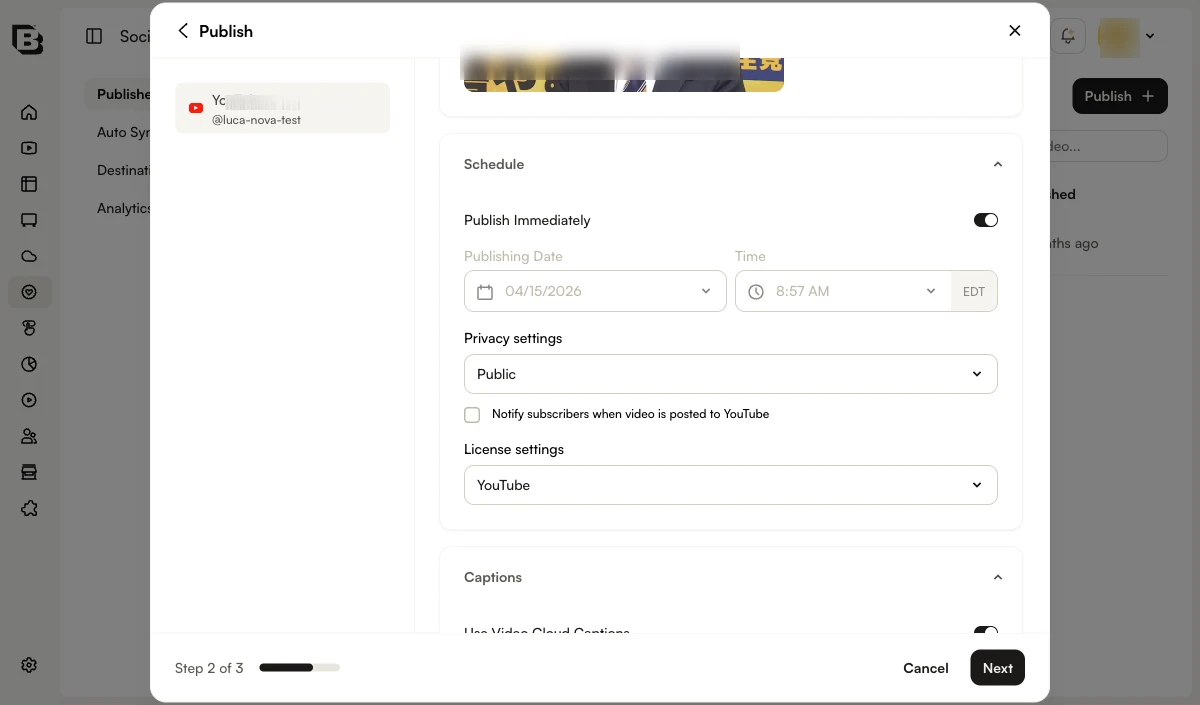Open the interactivity icon below Social
This screenshot has height=705, width=1200.
coord(29,328)
